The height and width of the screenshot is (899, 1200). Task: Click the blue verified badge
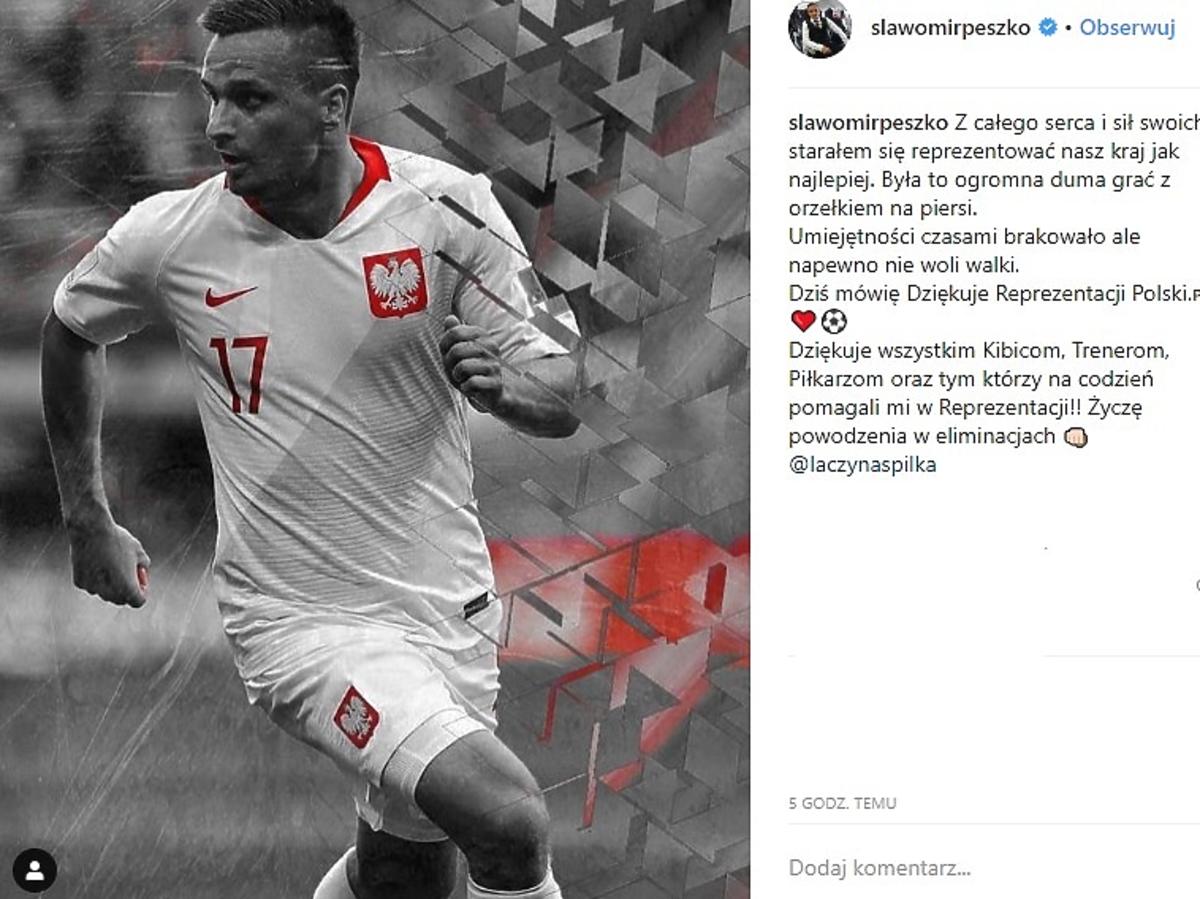[x=1048, y=28]
